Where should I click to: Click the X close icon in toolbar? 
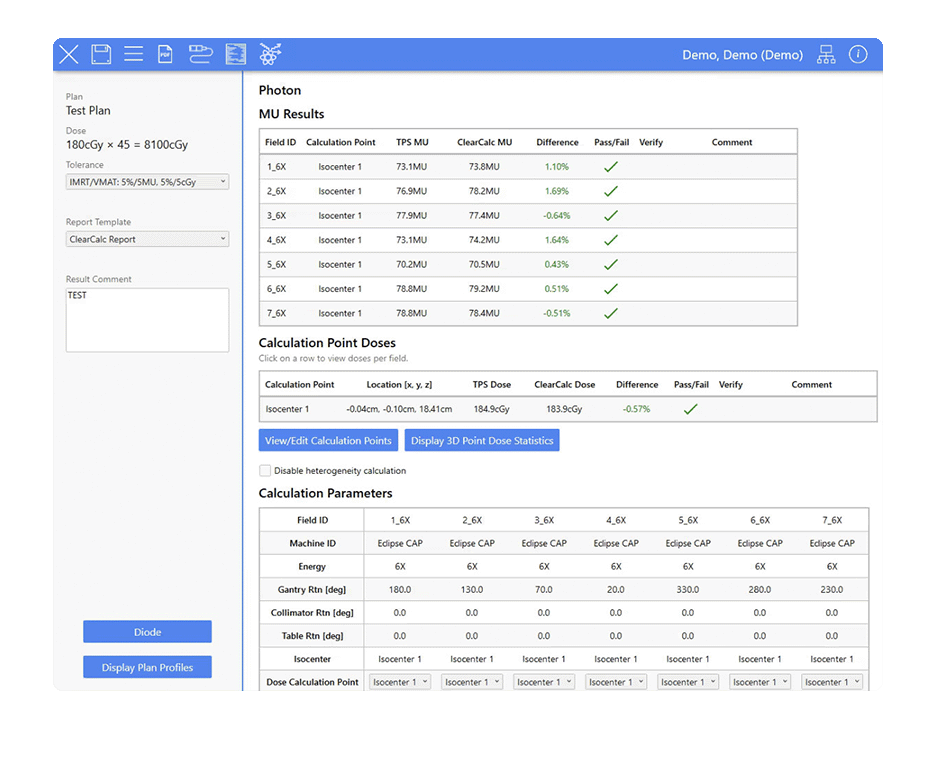[x=69, y=54]
